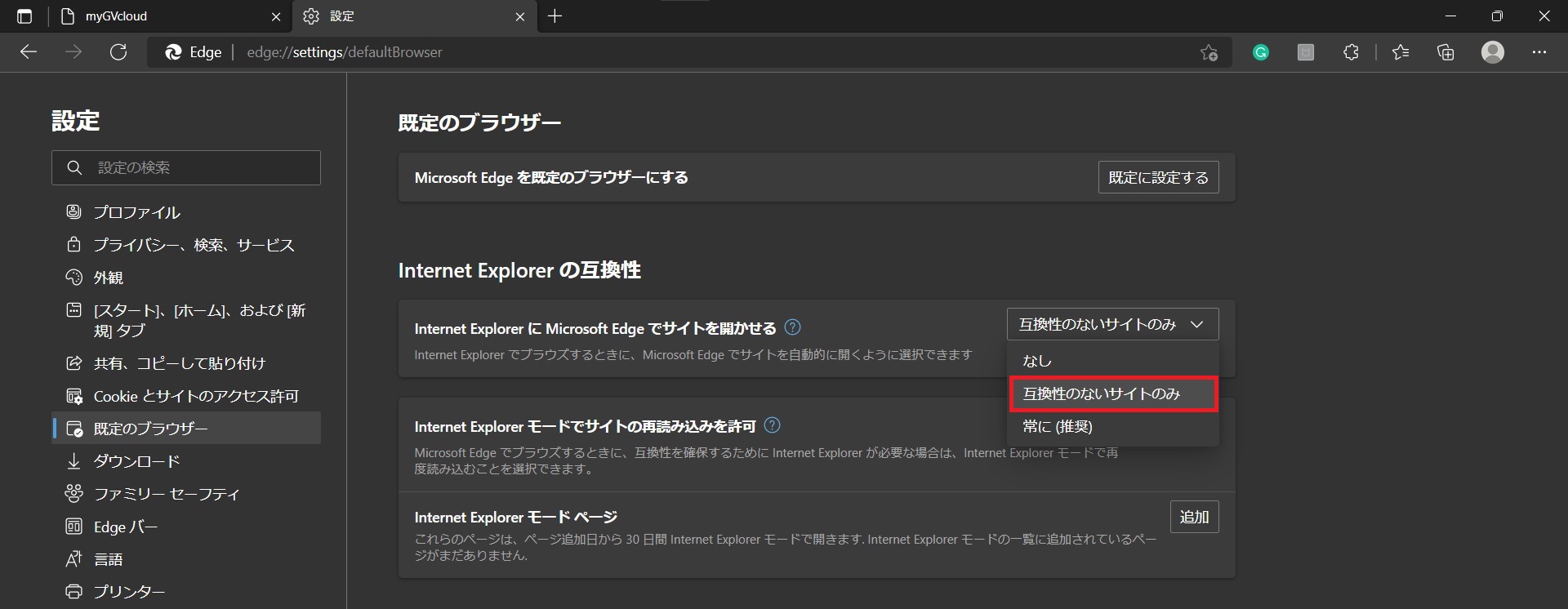Choose the 互換性のないサイトのみ list option
Image resolution: width=1568 pixels, height=609 pixels.
pyautogui.click(x=1112, y=393)
